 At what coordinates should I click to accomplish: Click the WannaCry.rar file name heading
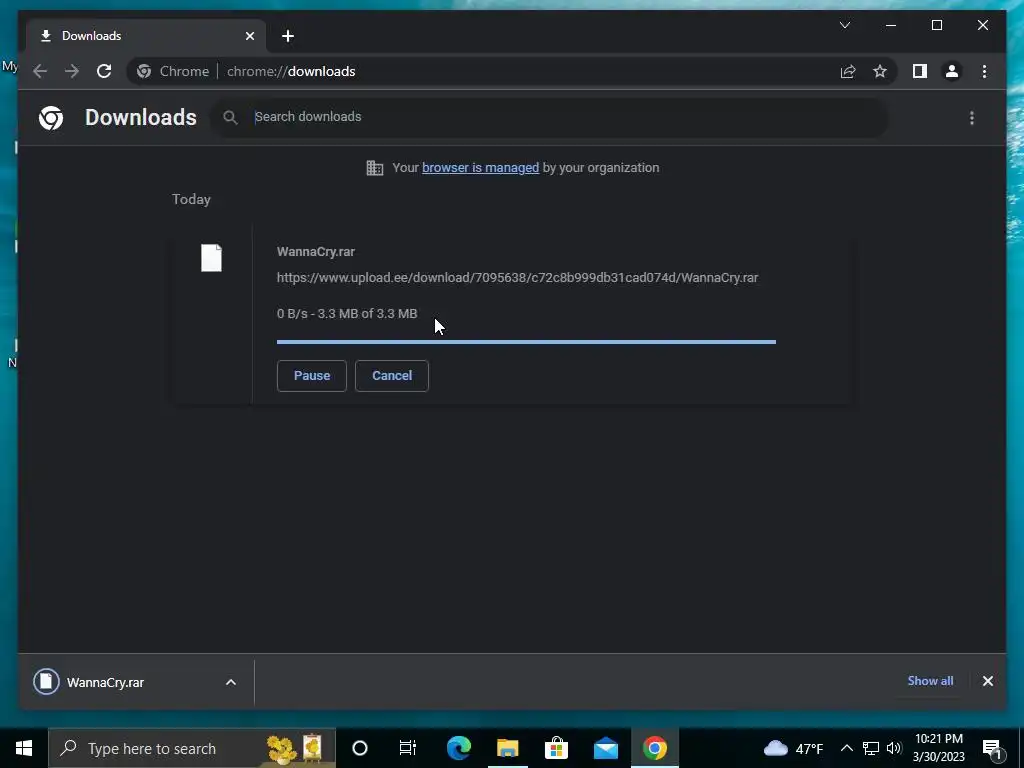tap(315, 251)
